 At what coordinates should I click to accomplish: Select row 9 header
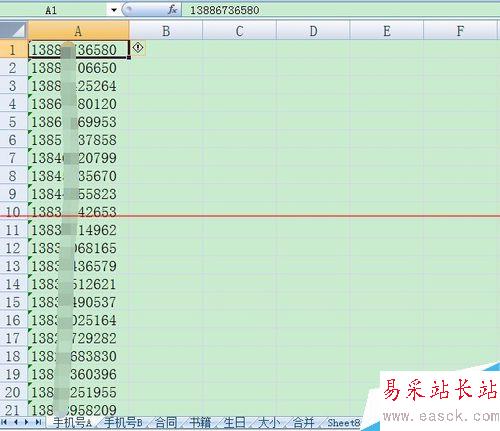(13, 194)
